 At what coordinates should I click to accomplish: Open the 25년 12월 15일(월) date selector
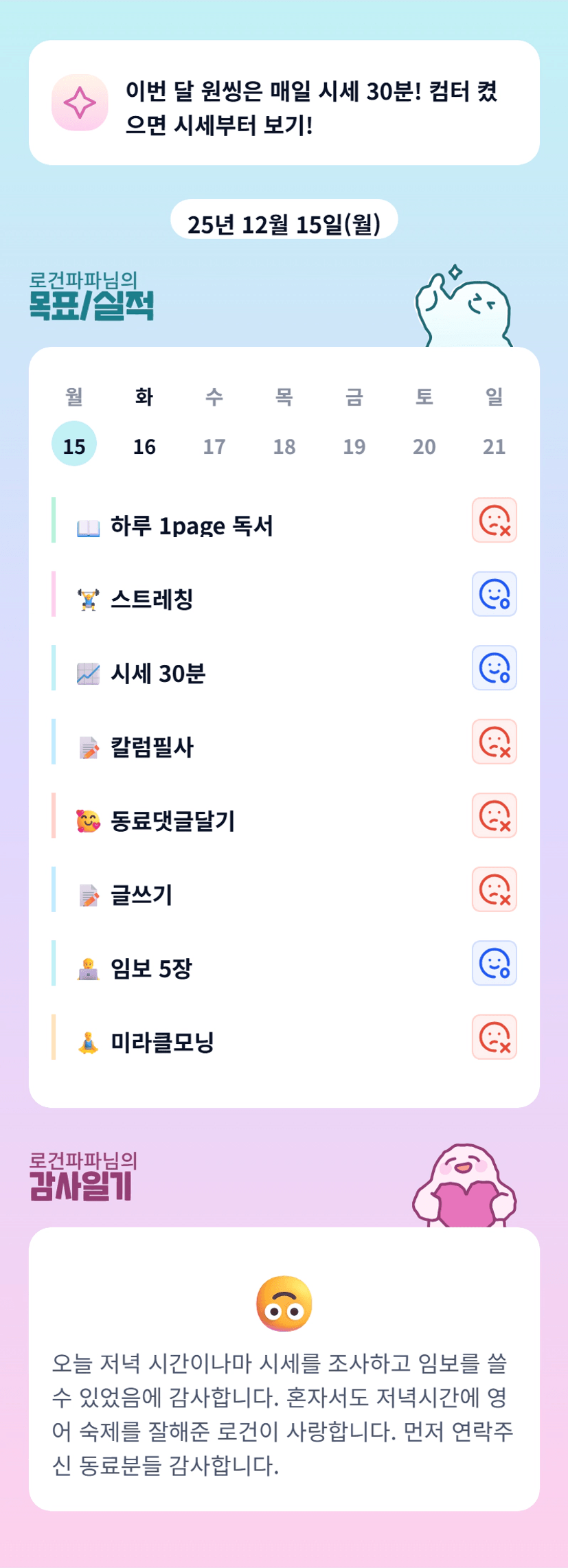284,223
